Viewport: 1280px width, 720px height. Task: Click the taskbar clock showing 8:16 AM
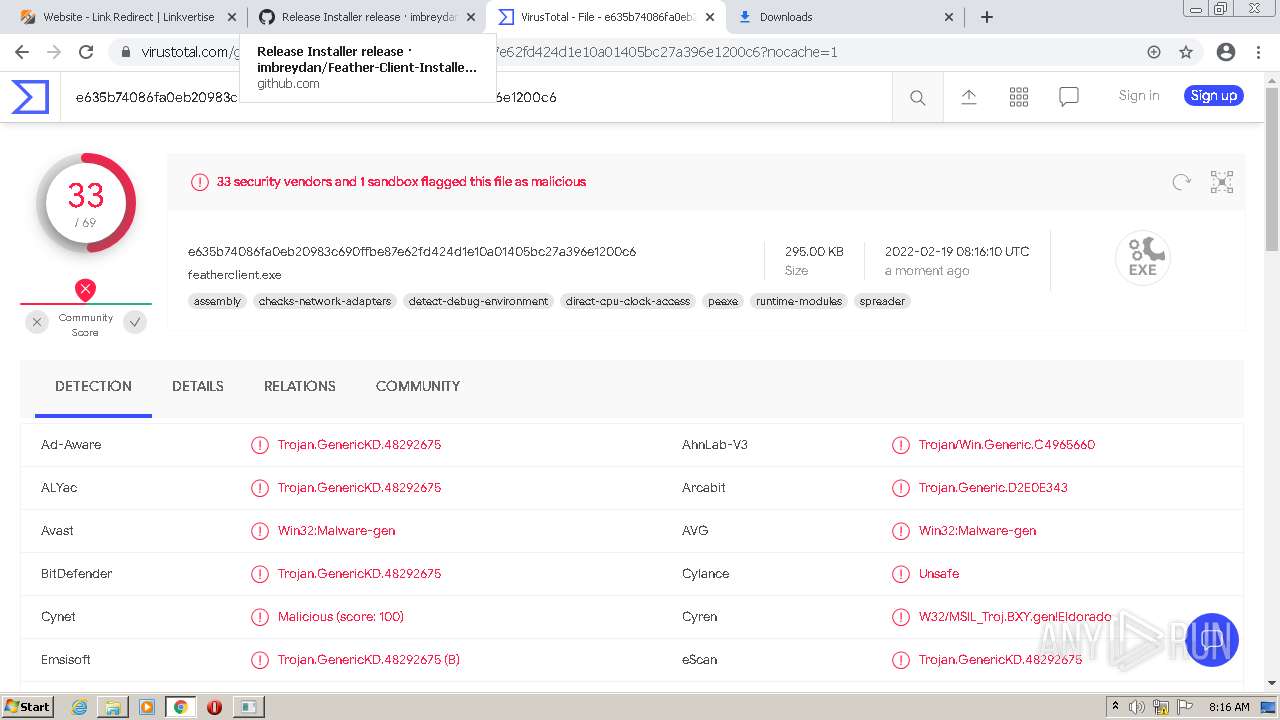(1229, 707)
